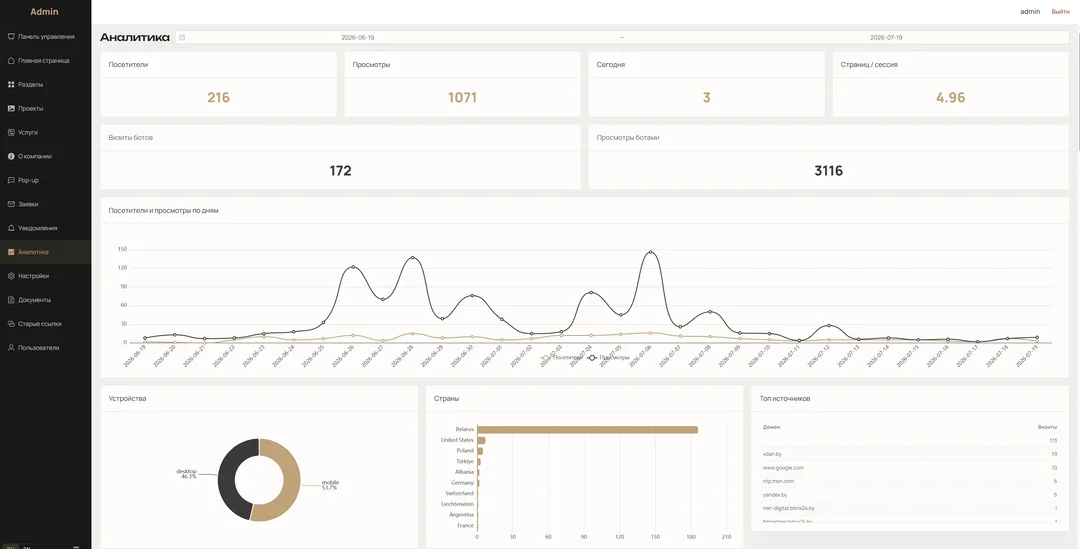The image size is (1080, 549).
Task: Click the Старые ссылки icon
Action: (11, 324)
